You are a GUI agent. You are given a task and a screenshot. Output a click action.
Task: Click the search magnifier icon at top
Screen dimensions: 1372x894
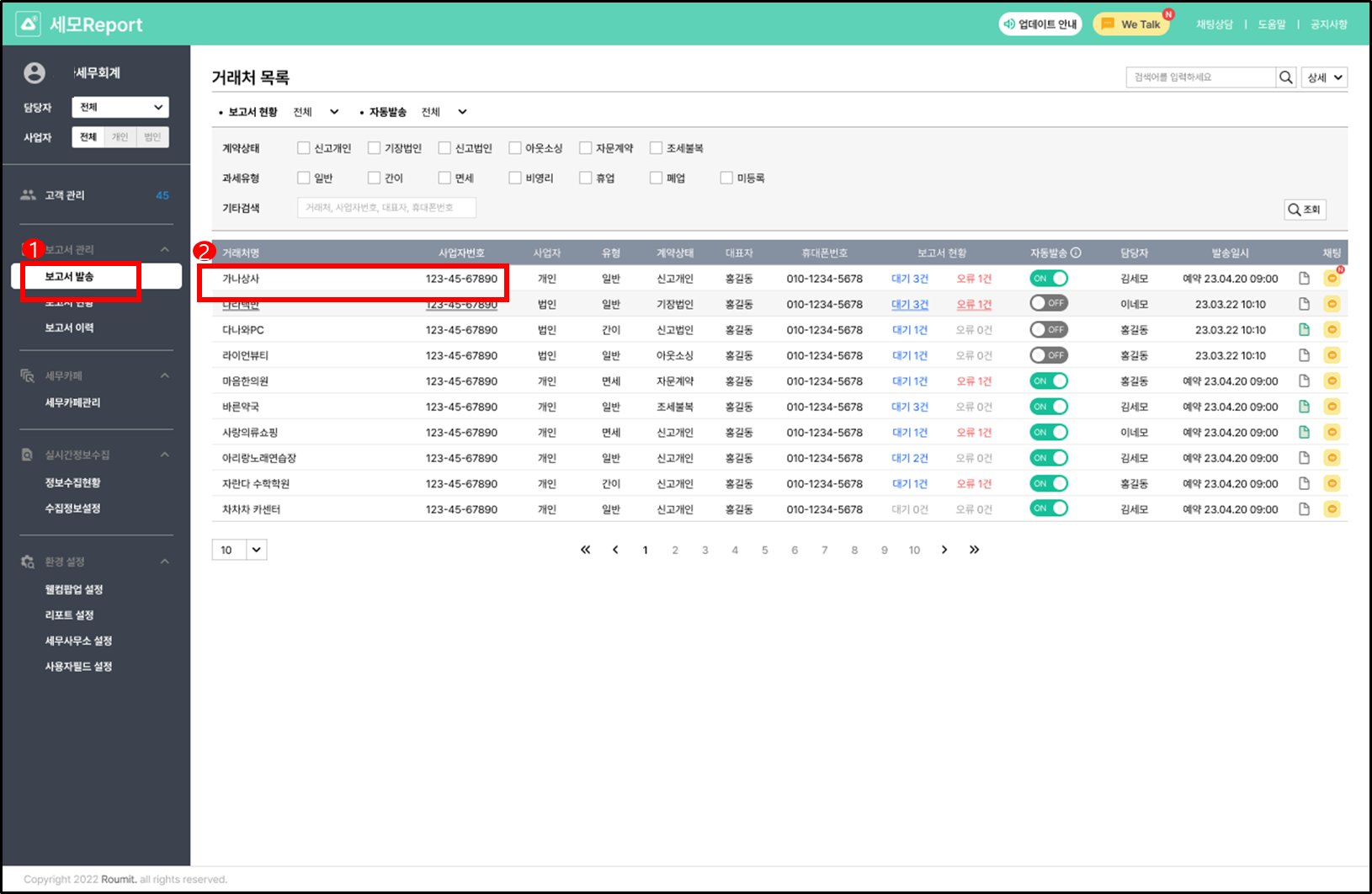coord(1285,77)
